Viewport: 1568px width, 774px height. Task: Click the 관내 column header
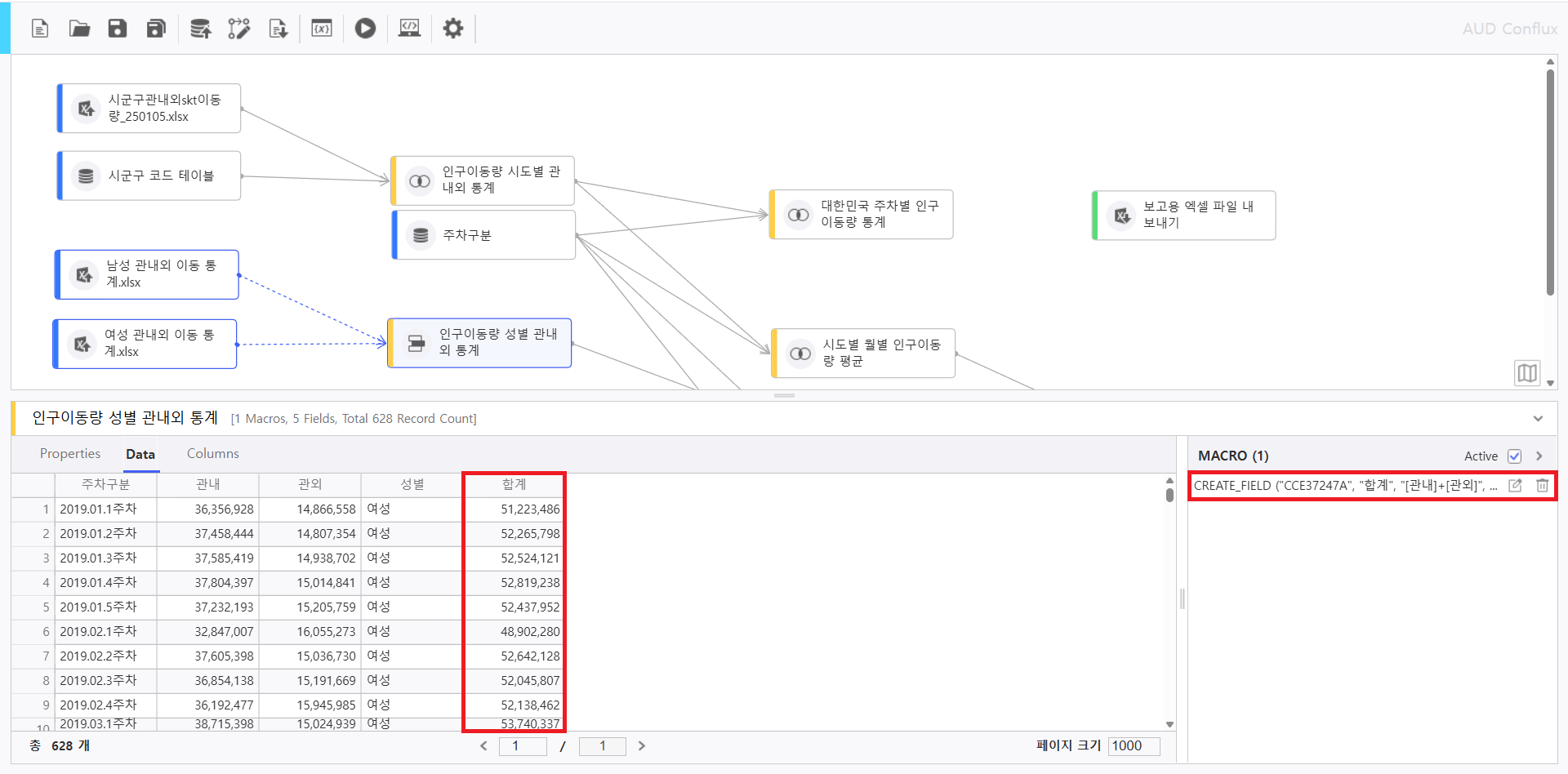[207, 485]
